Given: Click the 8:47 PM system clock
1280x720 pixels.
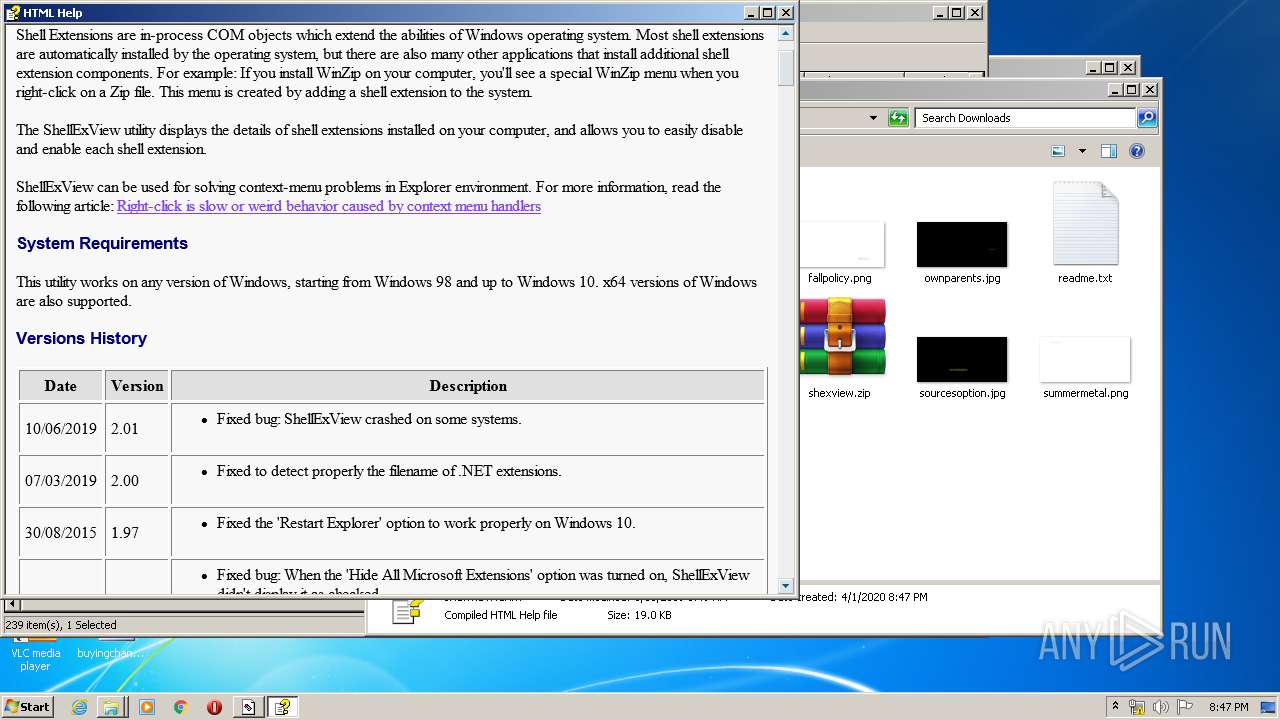Looking at the screenshot, I should pos(1228,707).
